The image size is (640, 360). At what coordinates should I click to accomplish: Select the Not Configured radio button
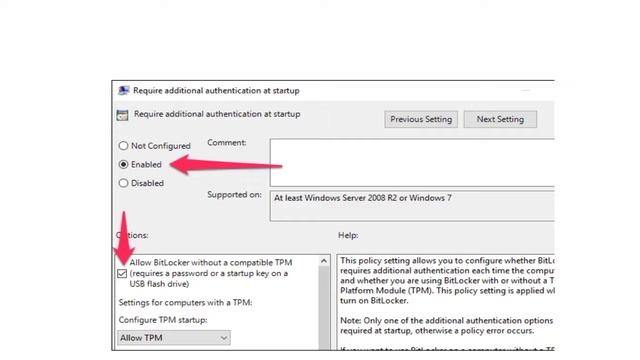[123, 146]
